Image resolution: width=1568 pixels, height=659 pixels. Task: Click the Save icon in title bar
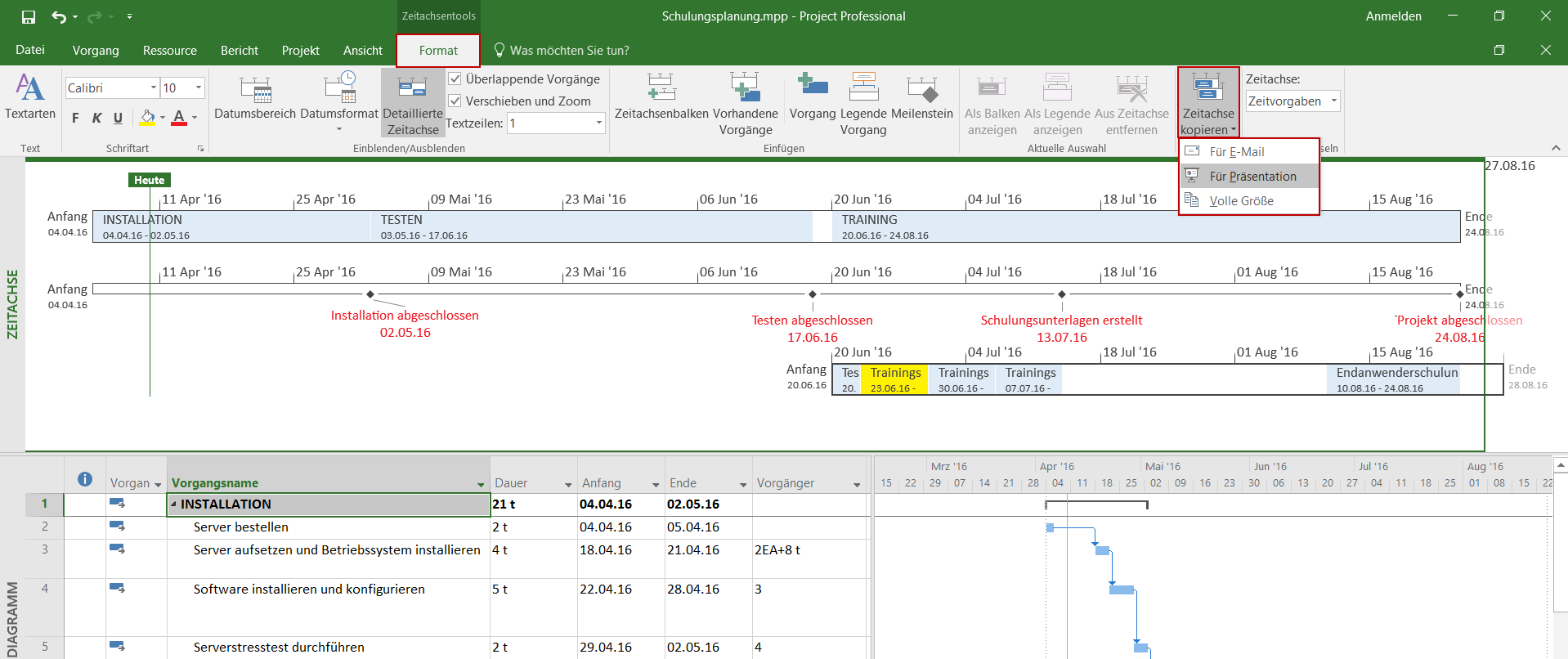pyautogui.click(x=29, y=16)
